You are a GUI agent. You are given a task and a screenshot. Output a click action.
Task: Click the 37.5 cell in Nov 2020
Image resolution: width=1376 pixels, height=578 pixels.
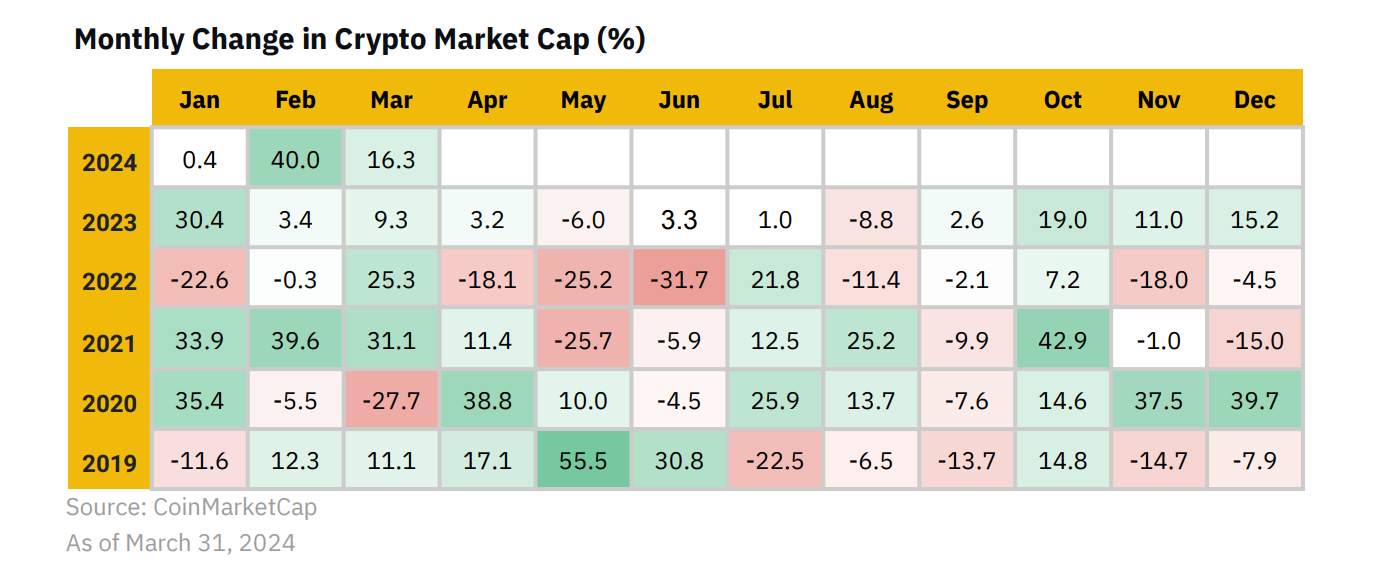[1159, 400]
